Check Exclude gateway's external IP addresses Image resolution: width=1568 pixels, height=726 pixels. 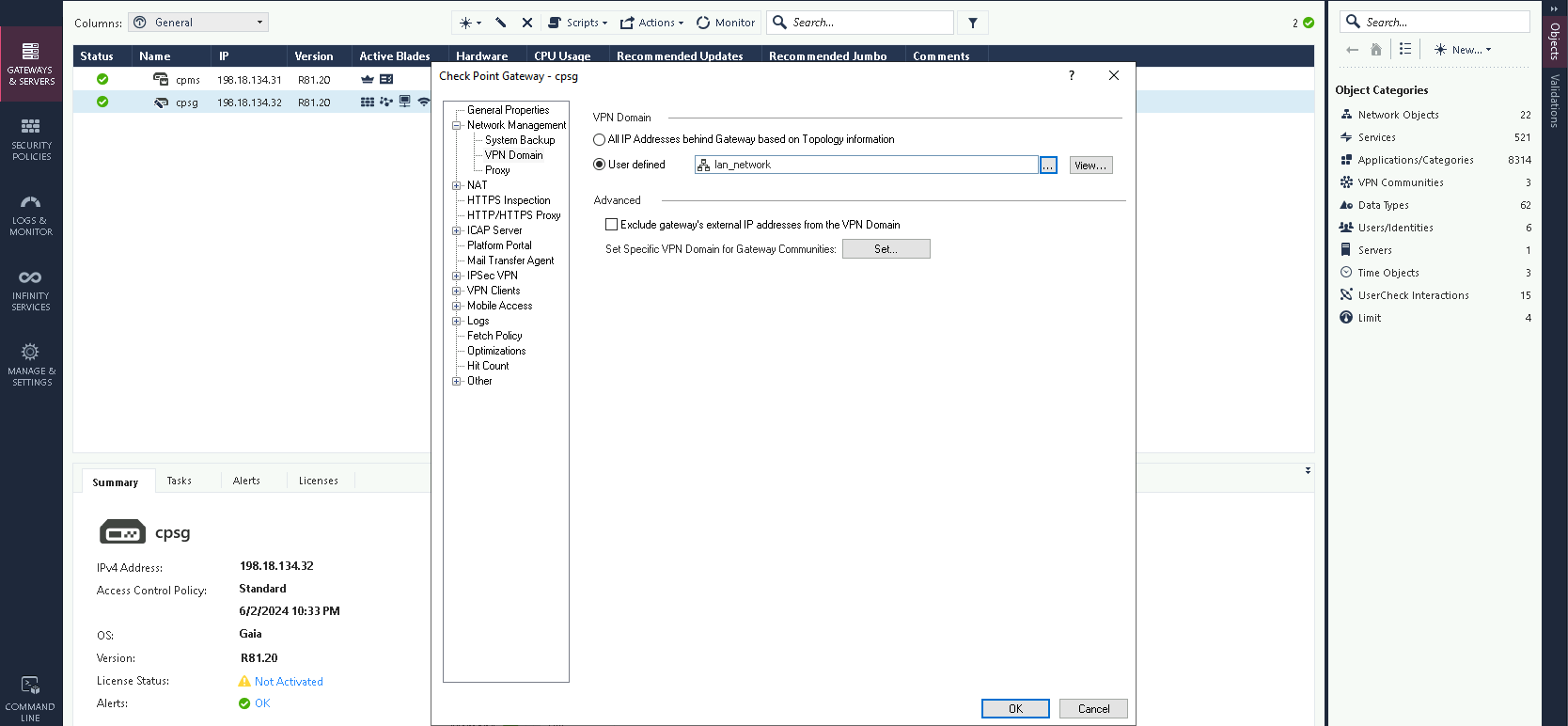tap(612, 225)
